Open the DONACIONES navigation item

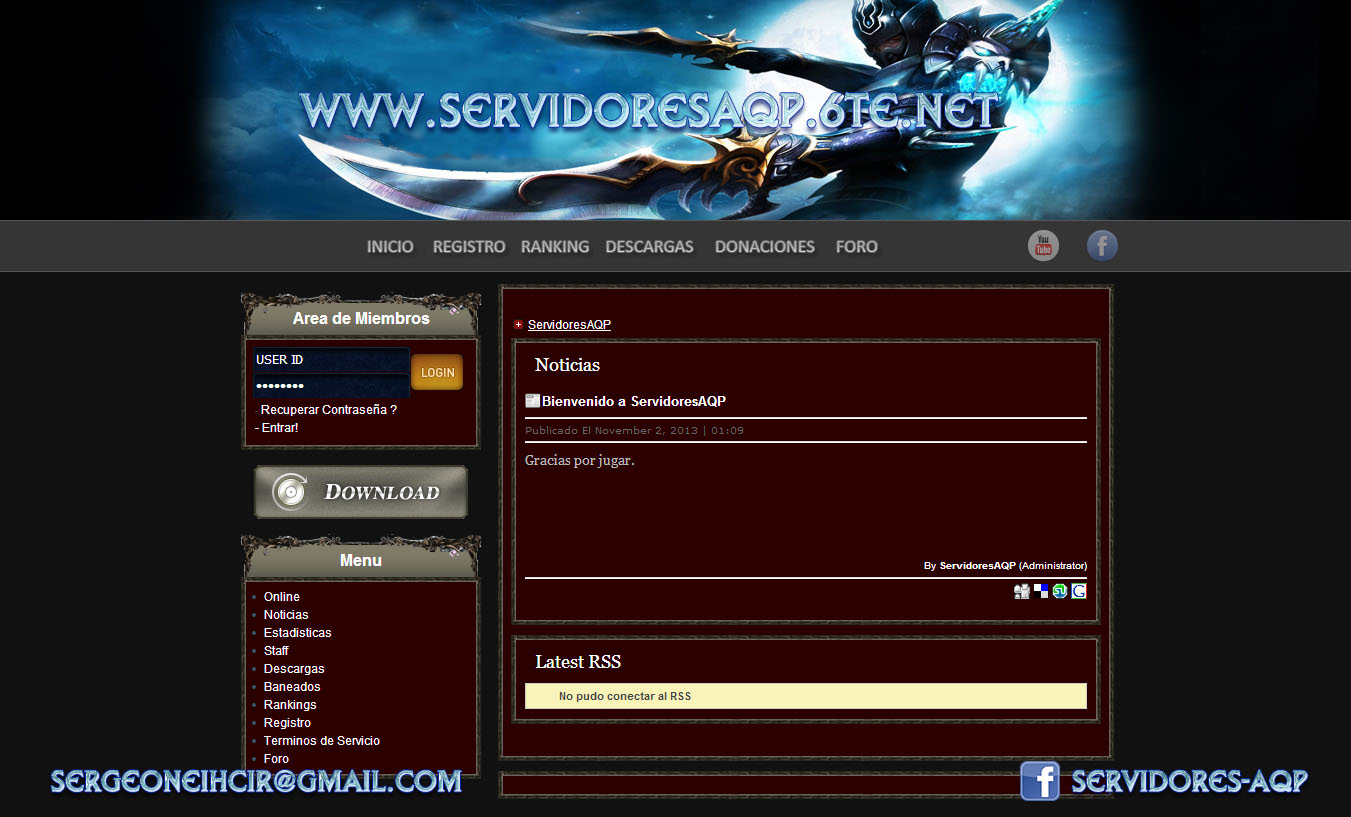[x=765, y=247]
